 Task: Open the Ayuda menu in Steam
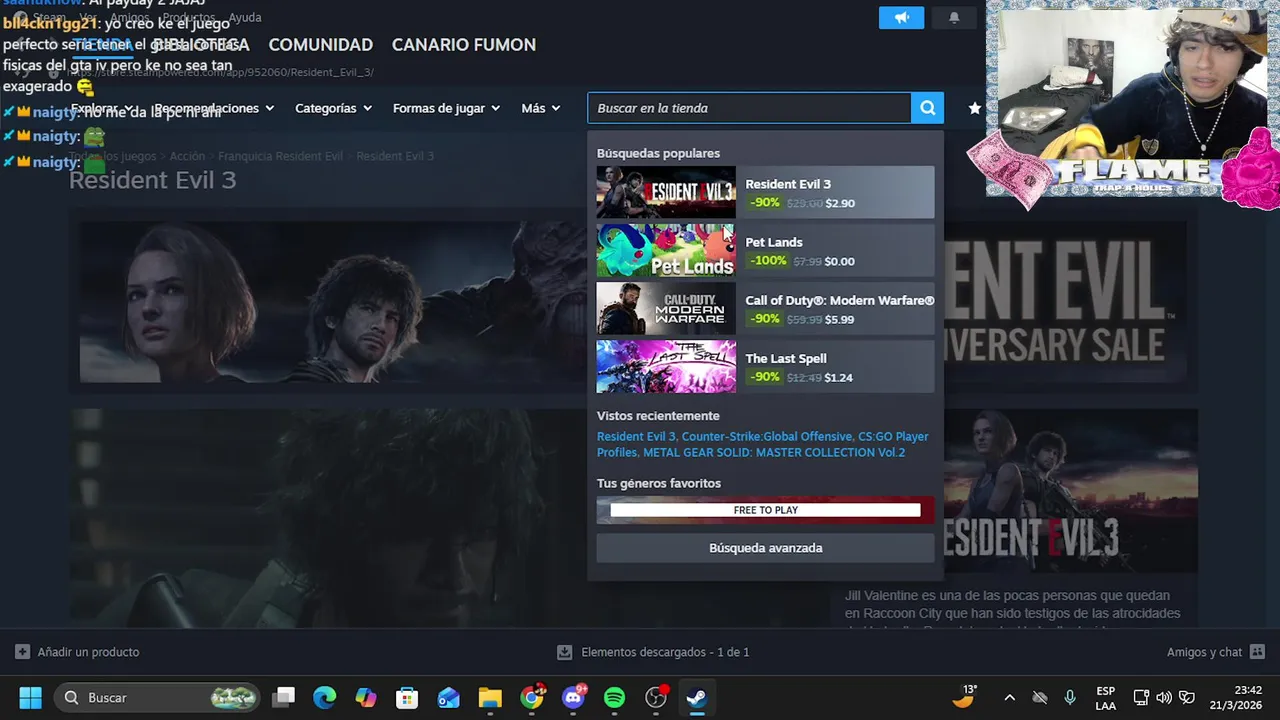(245, 18)
